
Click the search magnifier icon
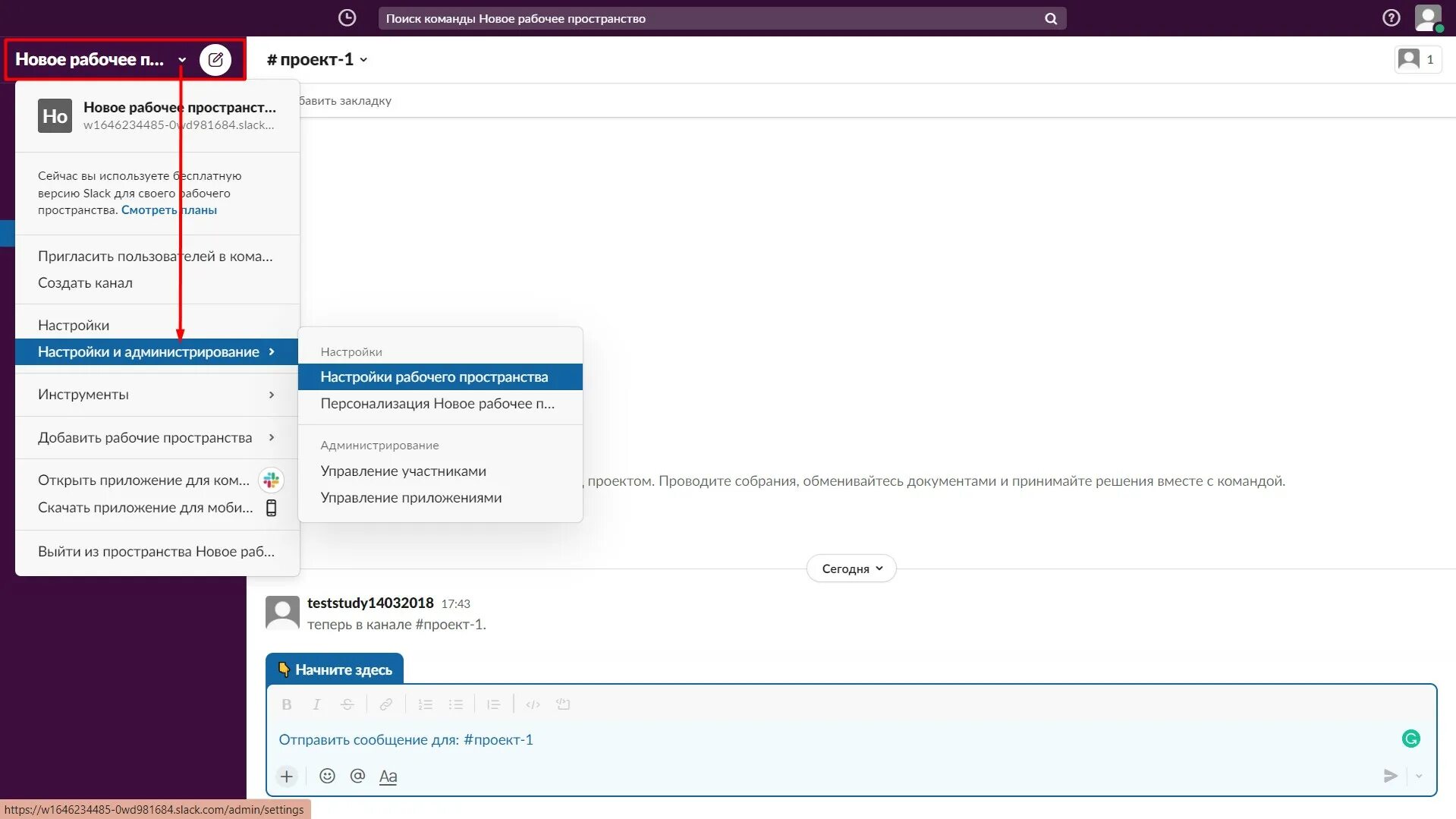click(x=1051, y=18)
